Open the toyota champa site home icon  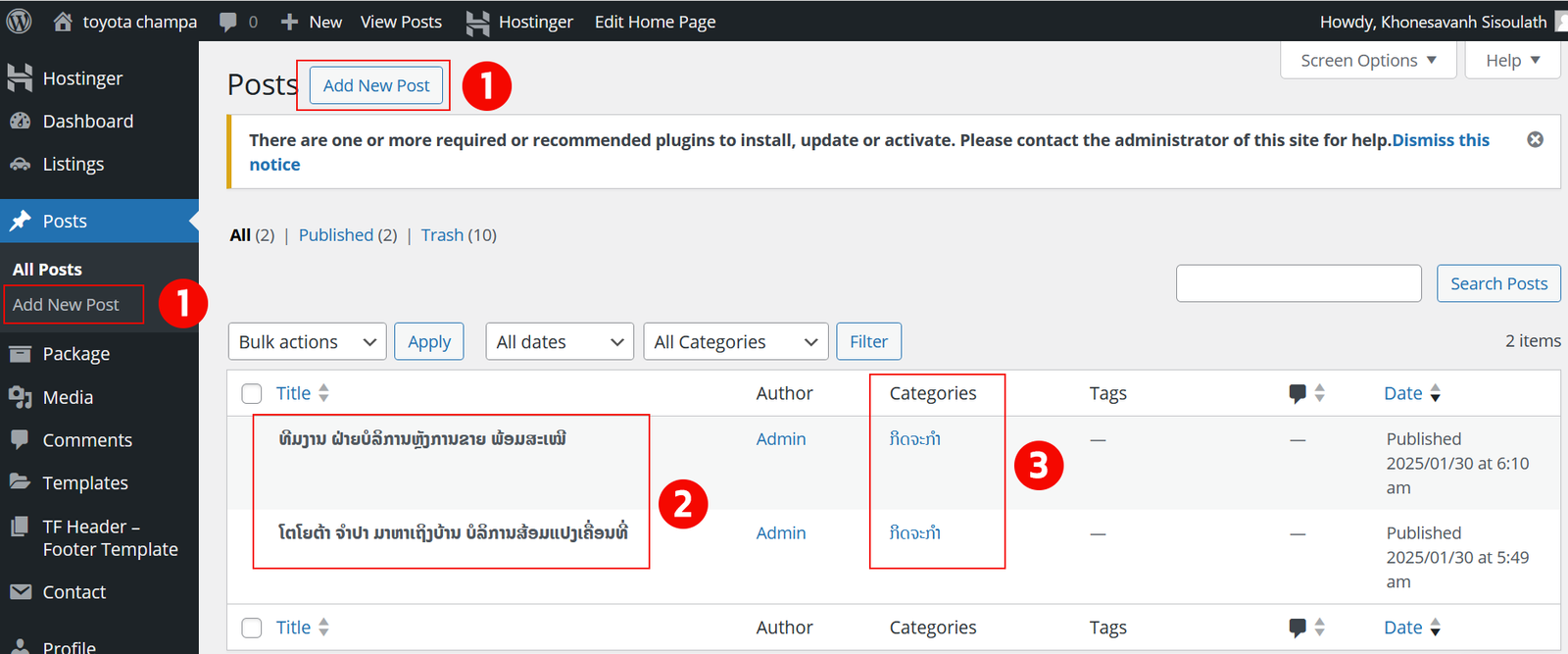(x=63, y=21)
